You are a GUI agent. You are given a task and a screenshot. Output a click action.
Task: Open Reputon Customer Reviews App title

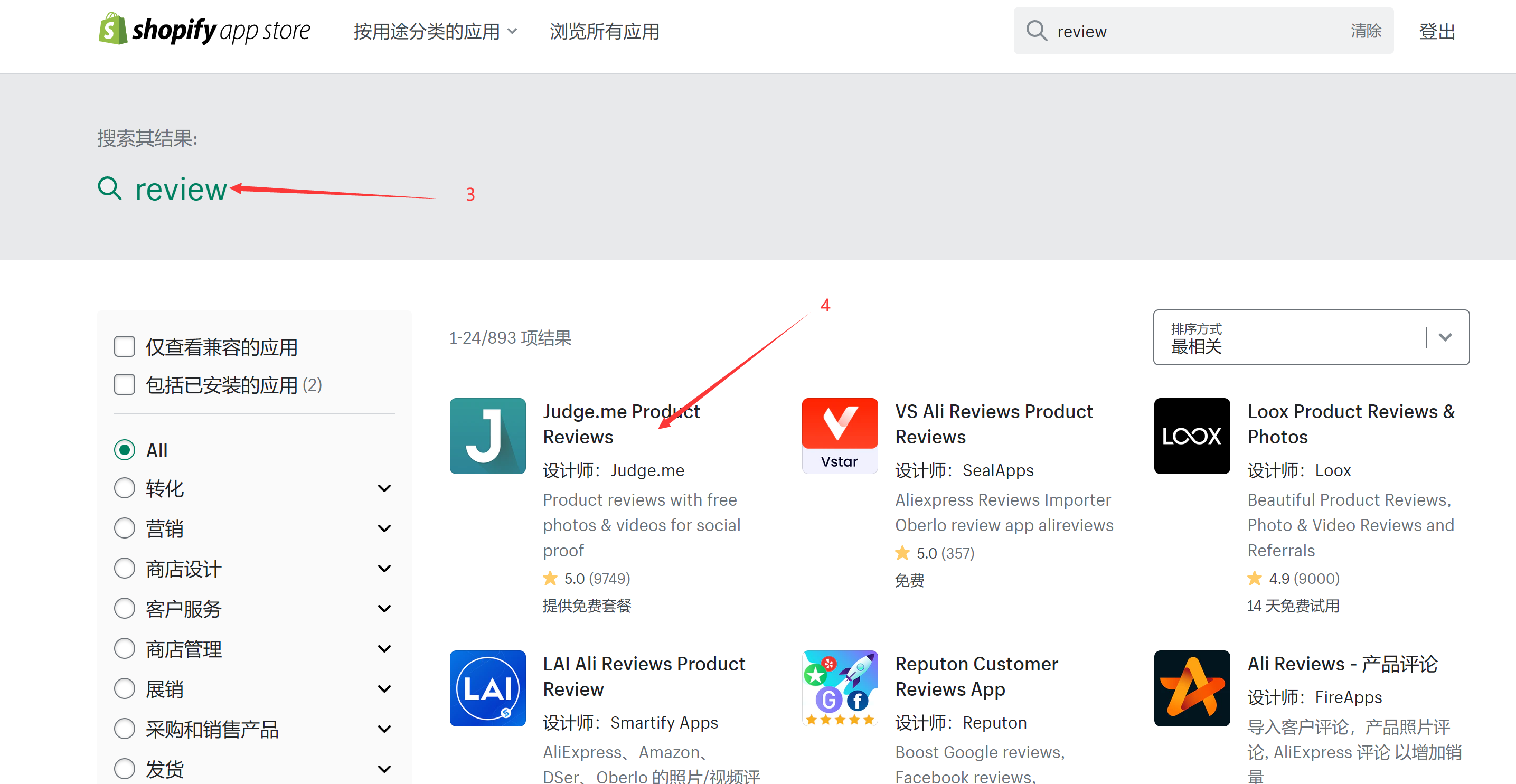(976, 676)
